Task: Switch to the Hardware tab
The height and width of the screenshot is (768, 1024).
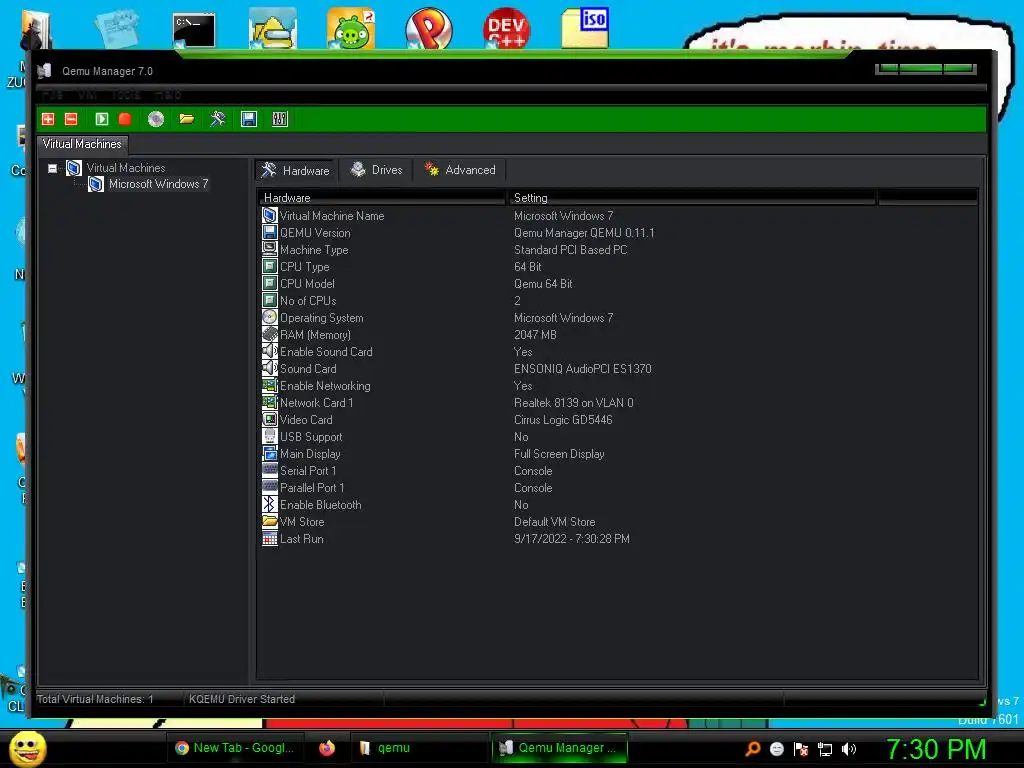Action: (295, 170)
